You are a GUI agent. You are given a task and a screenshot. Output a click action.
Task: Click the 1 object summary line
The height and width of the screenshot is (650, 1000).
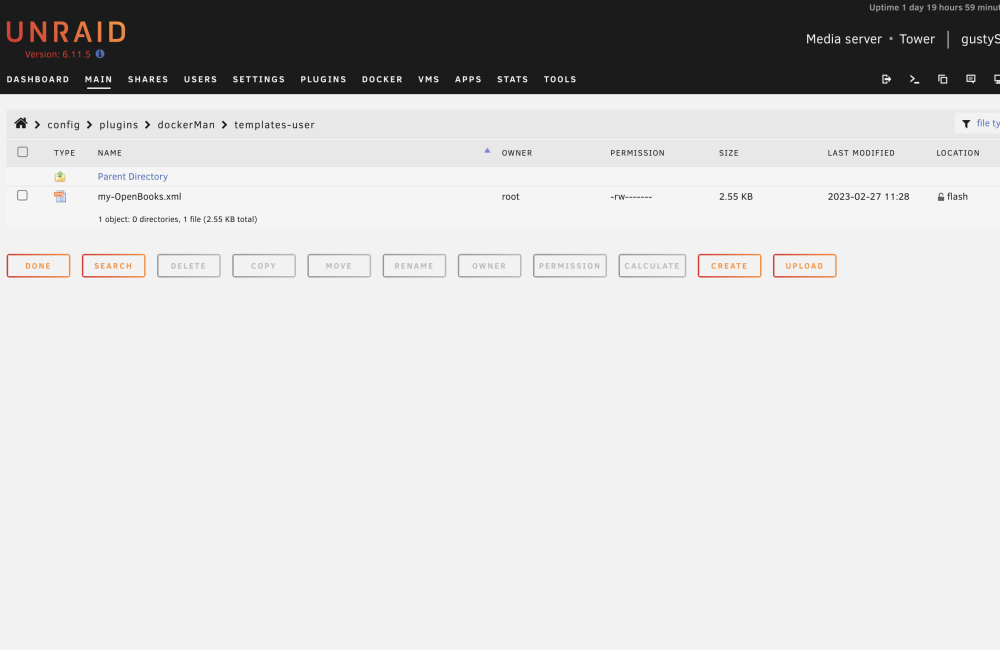(177, 219)
